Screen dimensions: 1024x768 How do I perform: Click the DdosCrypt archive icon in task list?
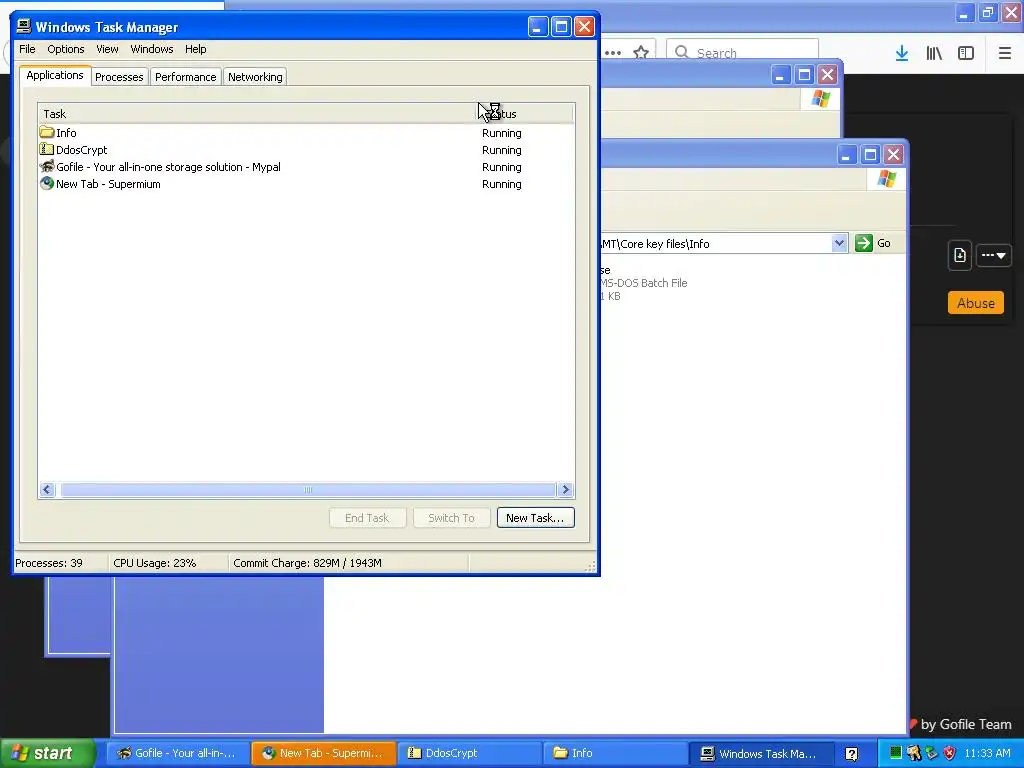coord(46,150)
